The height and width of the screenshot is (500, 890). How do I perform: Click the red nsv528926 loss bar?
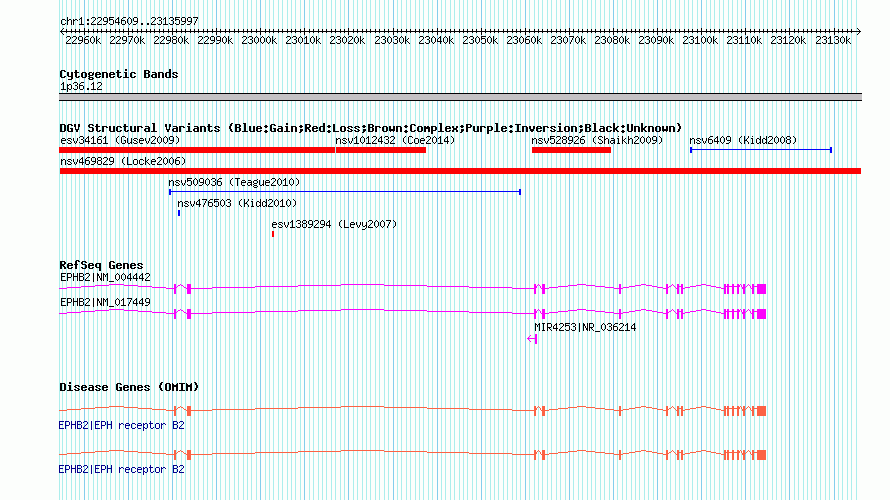572,150
